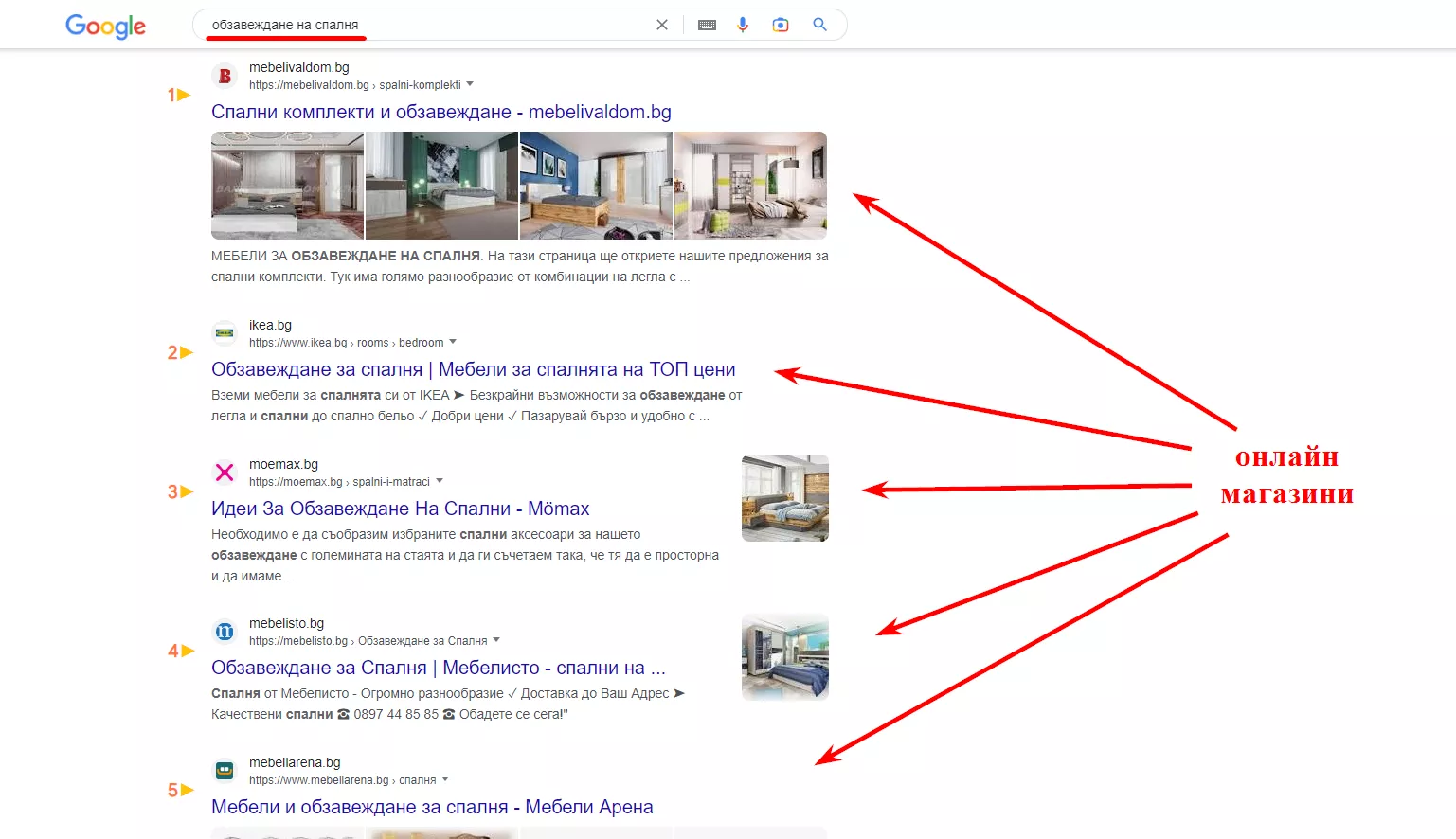Click the moemax.bg favicon
The width and height of the screenshot is (1456, 839).
(x=225, y=473)
